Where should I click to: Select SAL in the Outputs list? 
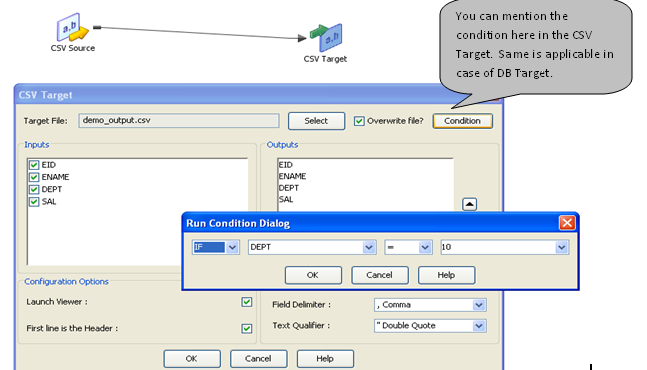point(286,199)
